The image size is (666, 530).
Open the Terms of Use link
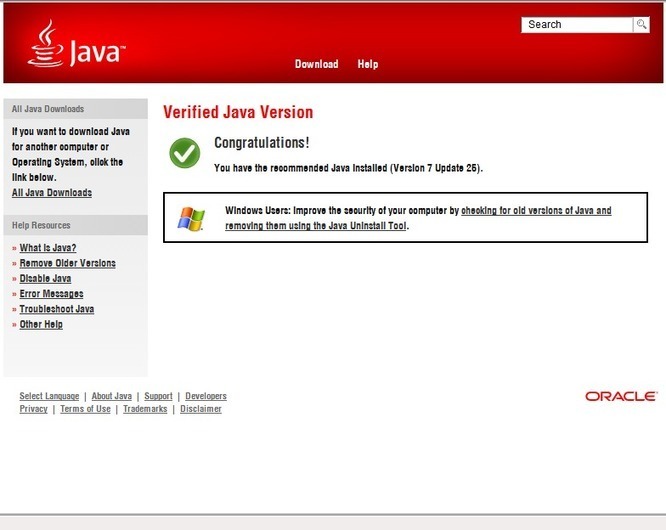coord(85,409)
